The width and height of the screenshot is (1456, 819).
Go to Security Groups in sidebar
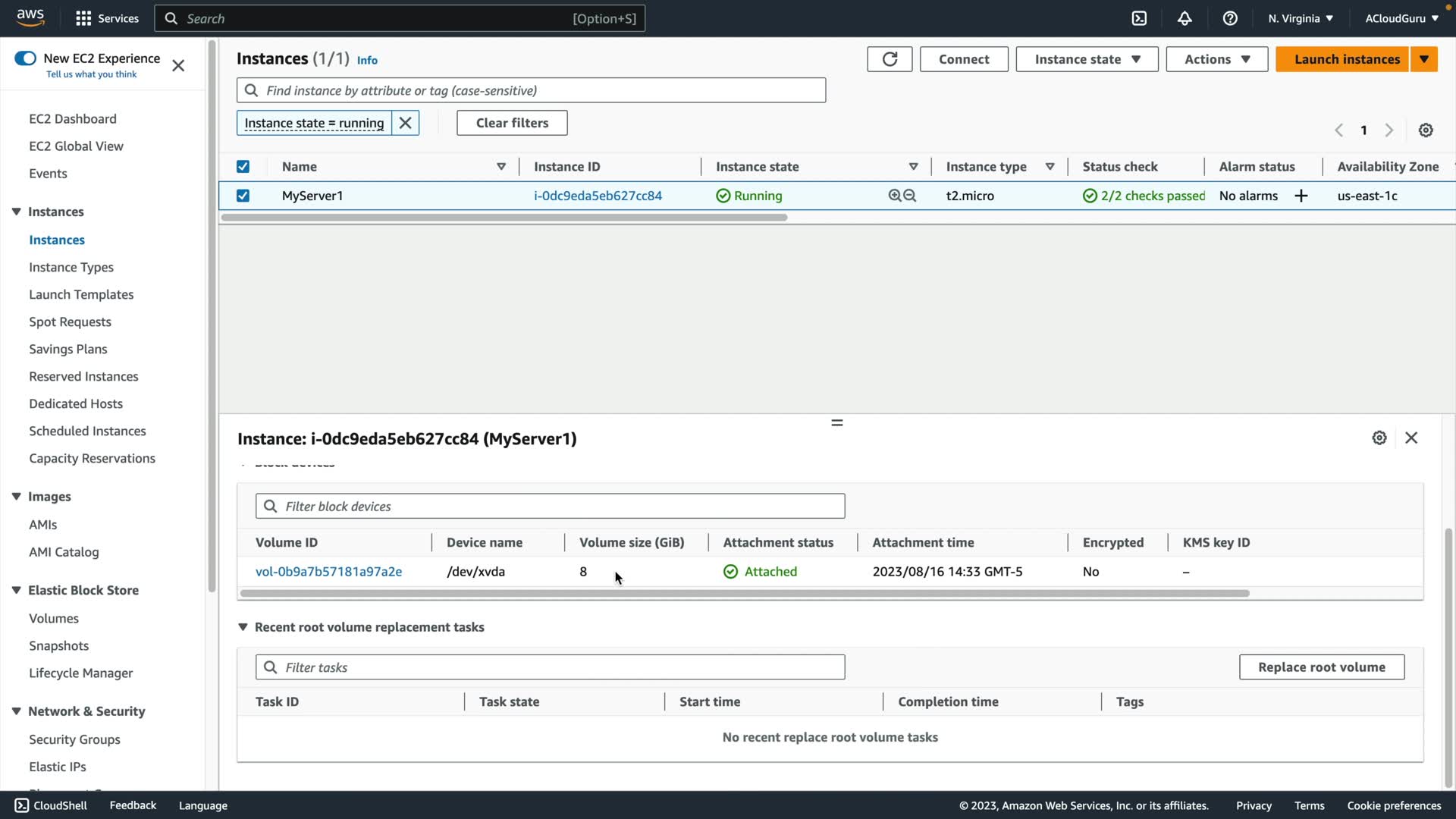[x=74, y=739]
